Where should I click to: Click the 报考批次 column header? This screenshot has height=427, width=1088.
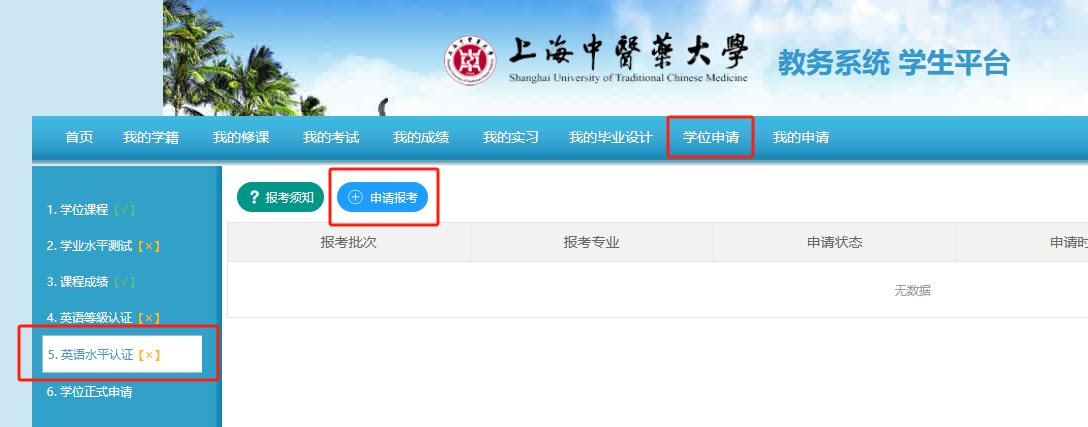click(x=348, y=242)
